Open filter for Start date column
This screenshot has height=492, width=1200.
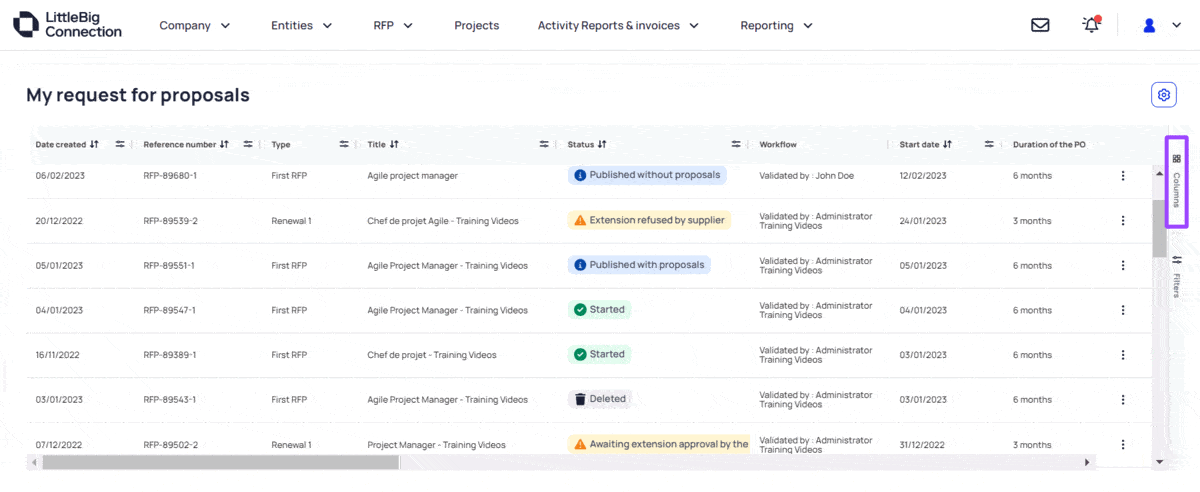click(989, 145)
